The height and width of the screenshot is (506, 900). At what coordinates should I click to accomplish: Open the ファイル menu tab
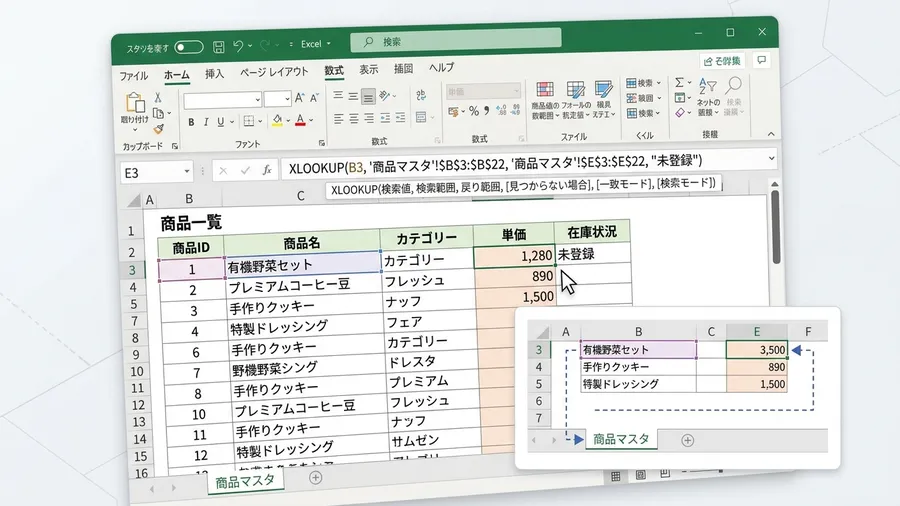point(134,76)
